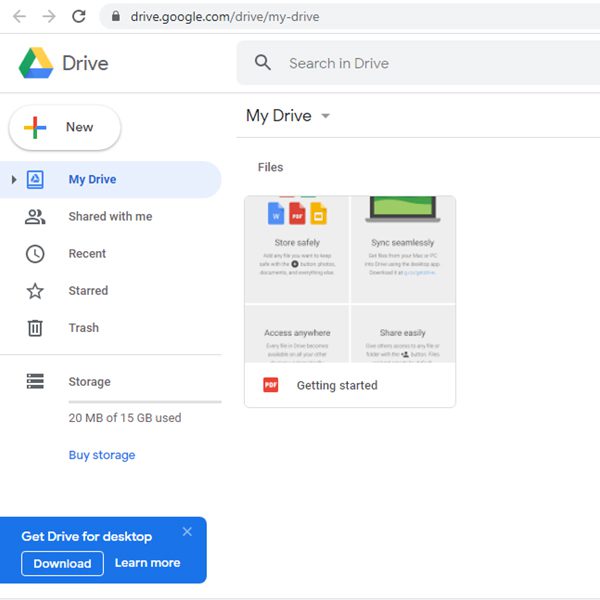Click the Recent clock icon
Screen dimensions: 600x600
point(35,254)
